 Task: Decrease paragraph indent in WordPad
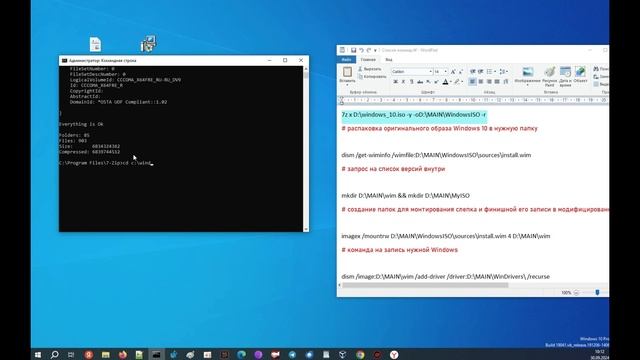473,71
